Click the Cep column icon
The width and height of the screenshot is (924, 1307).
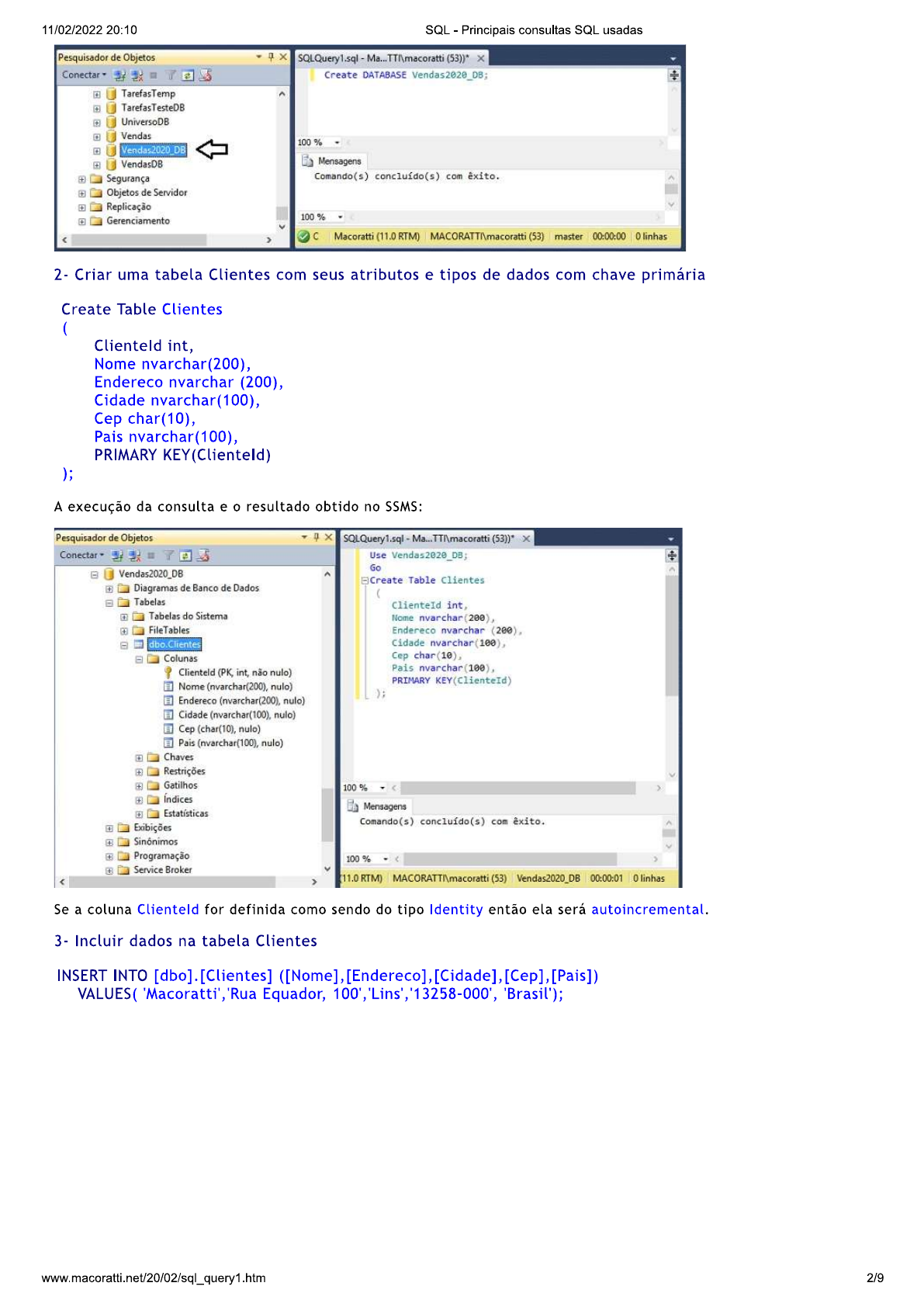[x=168, y=729]
